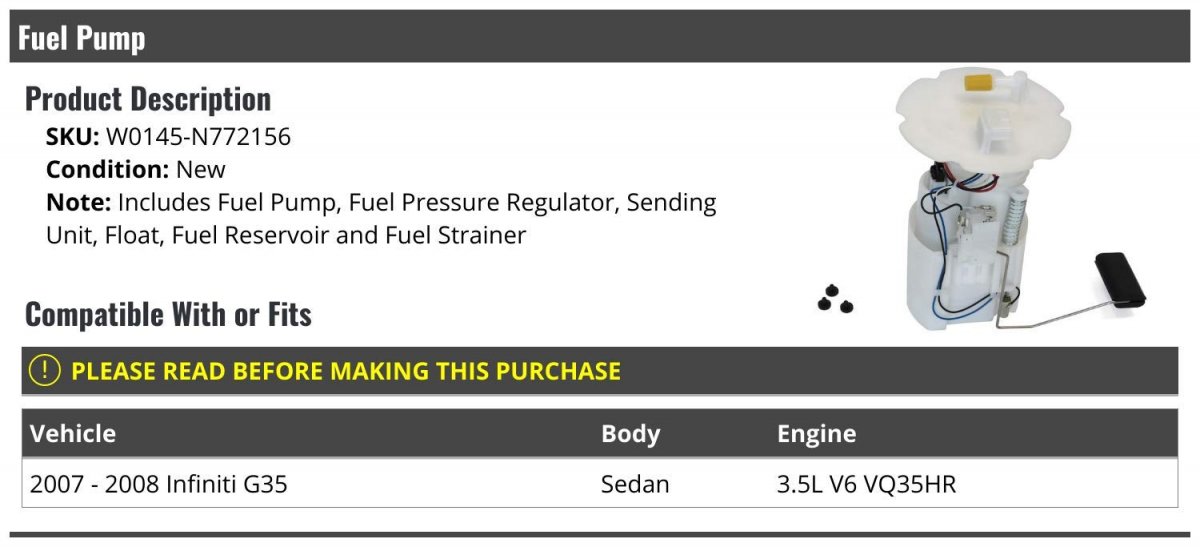The width and height of the screenshot is (1200, 547).
Task: Click the Engine column header
Action: pos(816,434)
